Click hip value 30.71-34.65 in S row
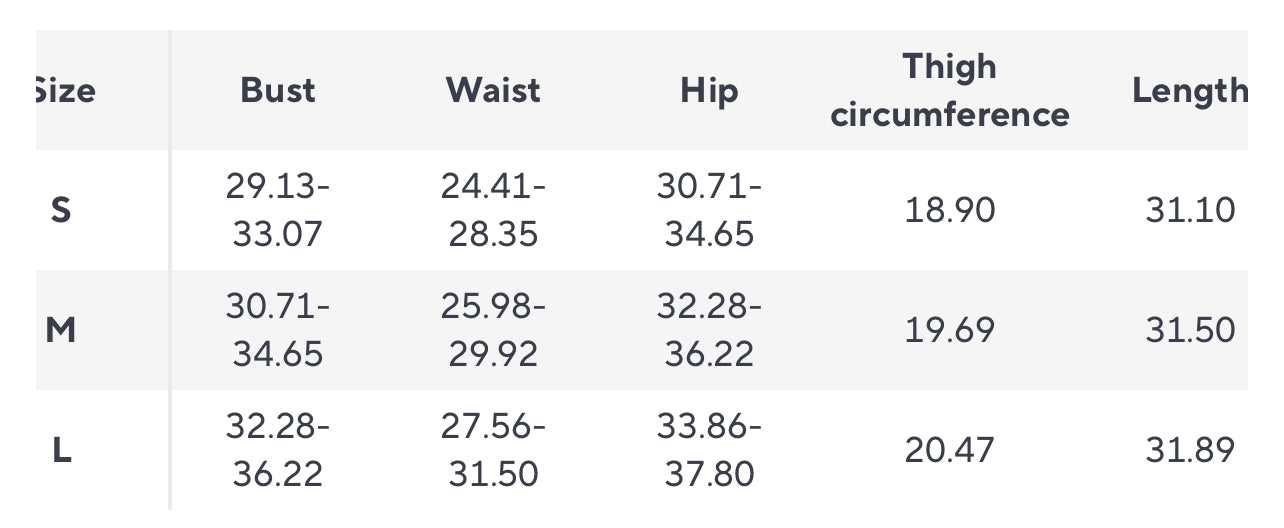 click(x=709, y=210)
